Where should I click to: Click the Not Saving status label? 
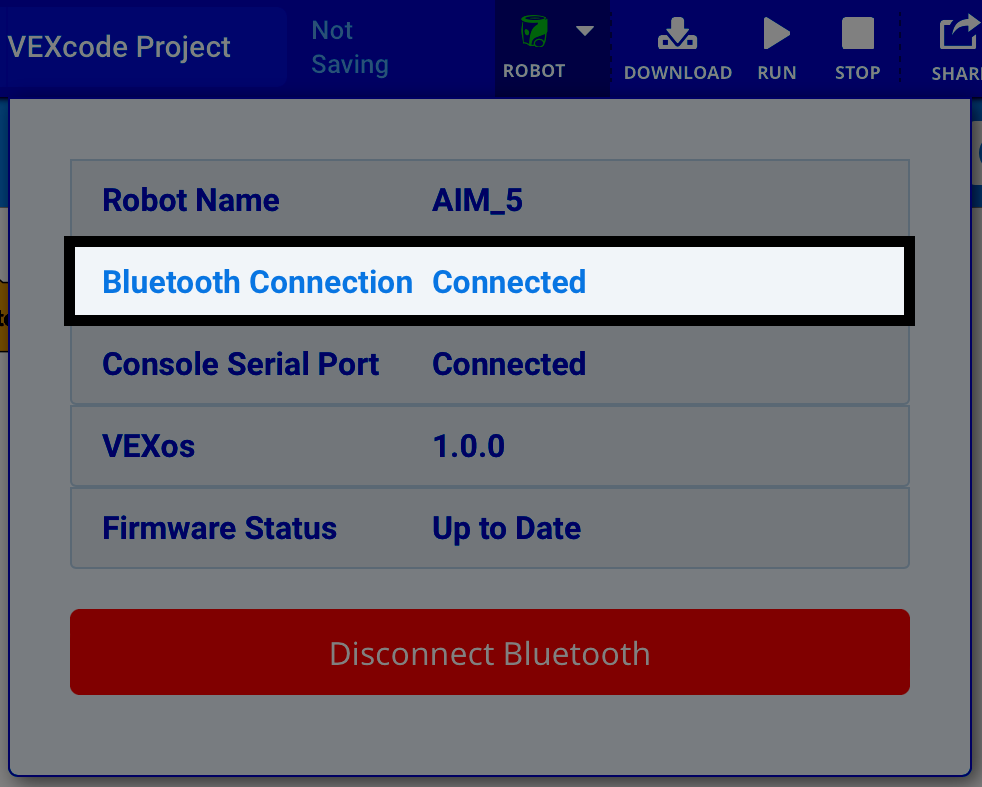tap(349, 49)
